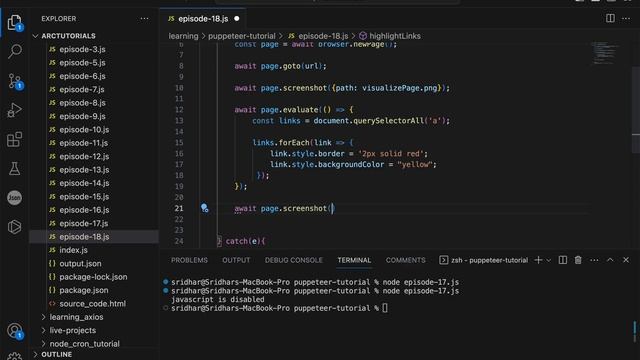Viewport: 640px width, 360px height.
Task: Click the unsaved dot on the episode-18.js tab
Action: point(237,19)
